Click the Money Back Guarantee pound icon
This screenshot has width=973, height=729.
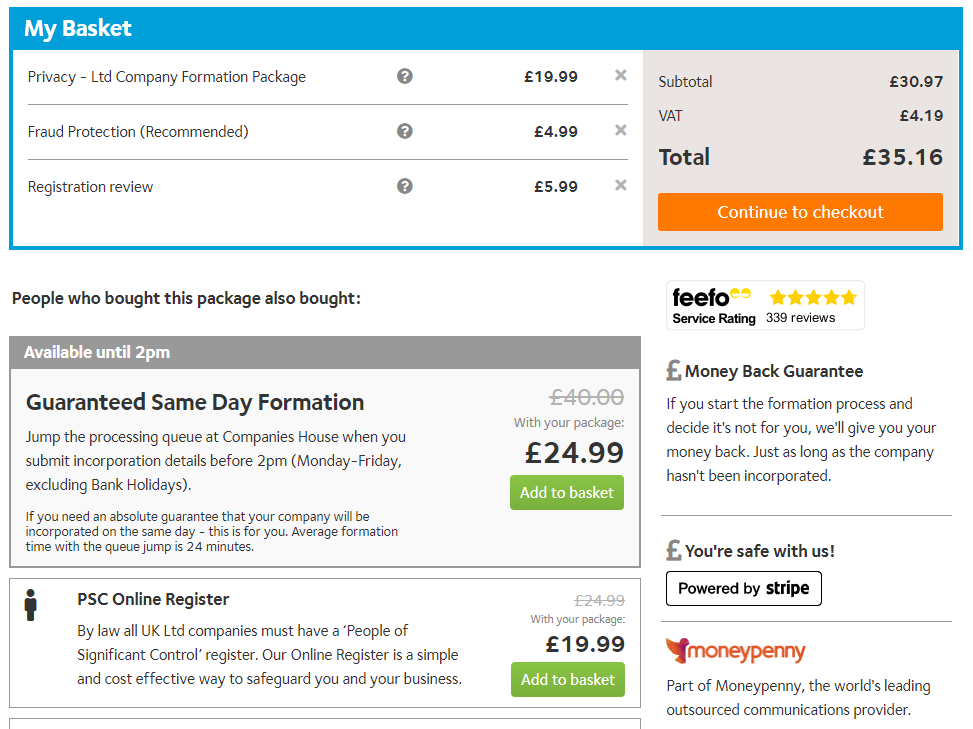coord(674,371)
